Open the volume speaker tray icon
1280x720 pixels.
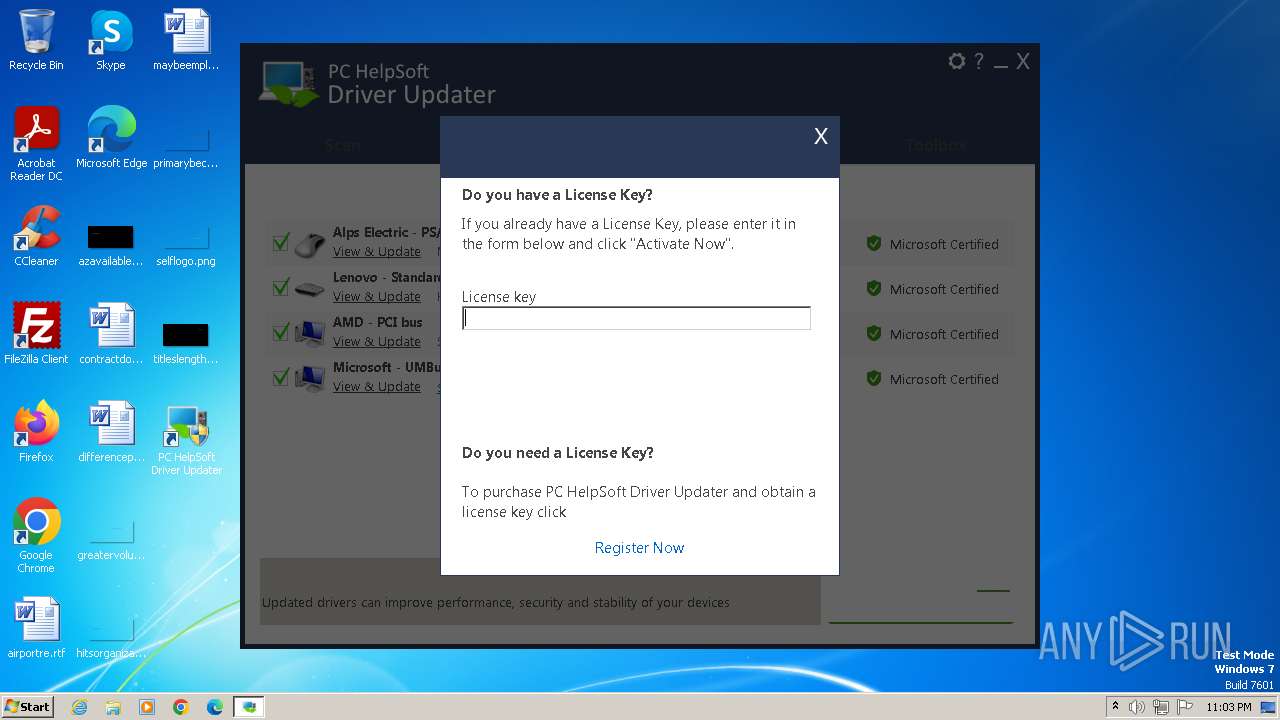click(x=1137, y=707)
